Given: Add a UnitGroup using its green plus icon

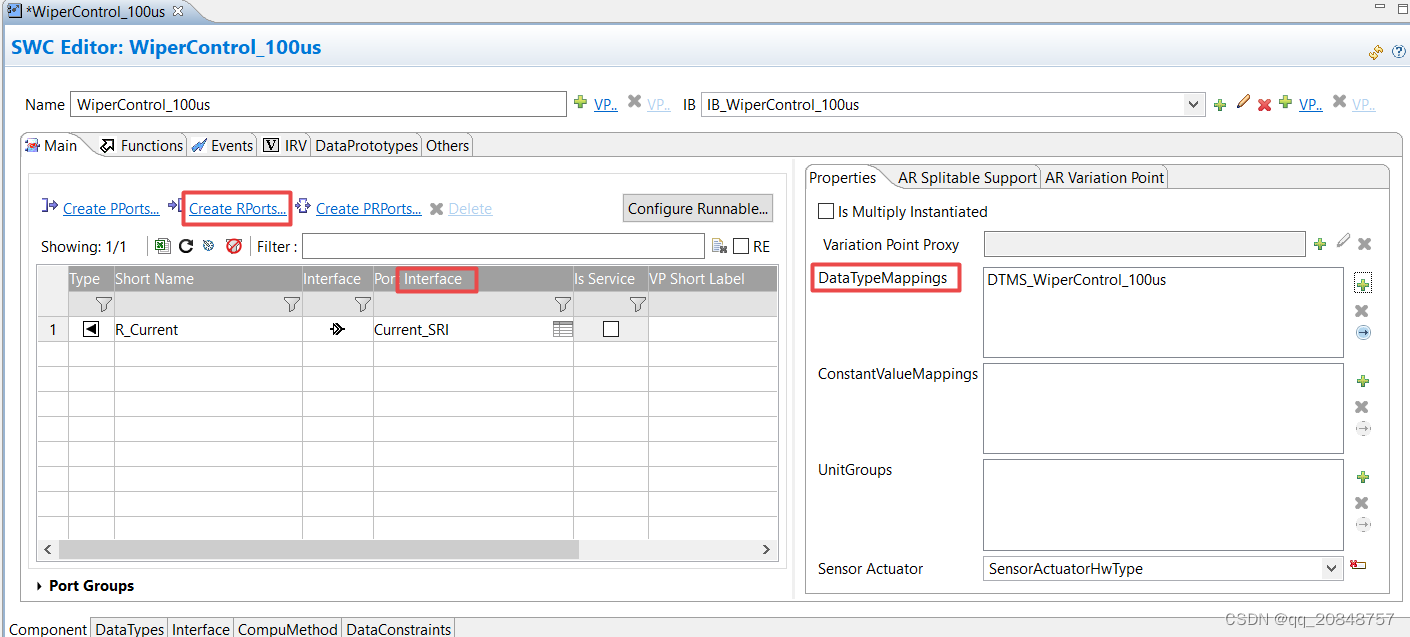Looking at the screenshot, I should [1362, 477].
